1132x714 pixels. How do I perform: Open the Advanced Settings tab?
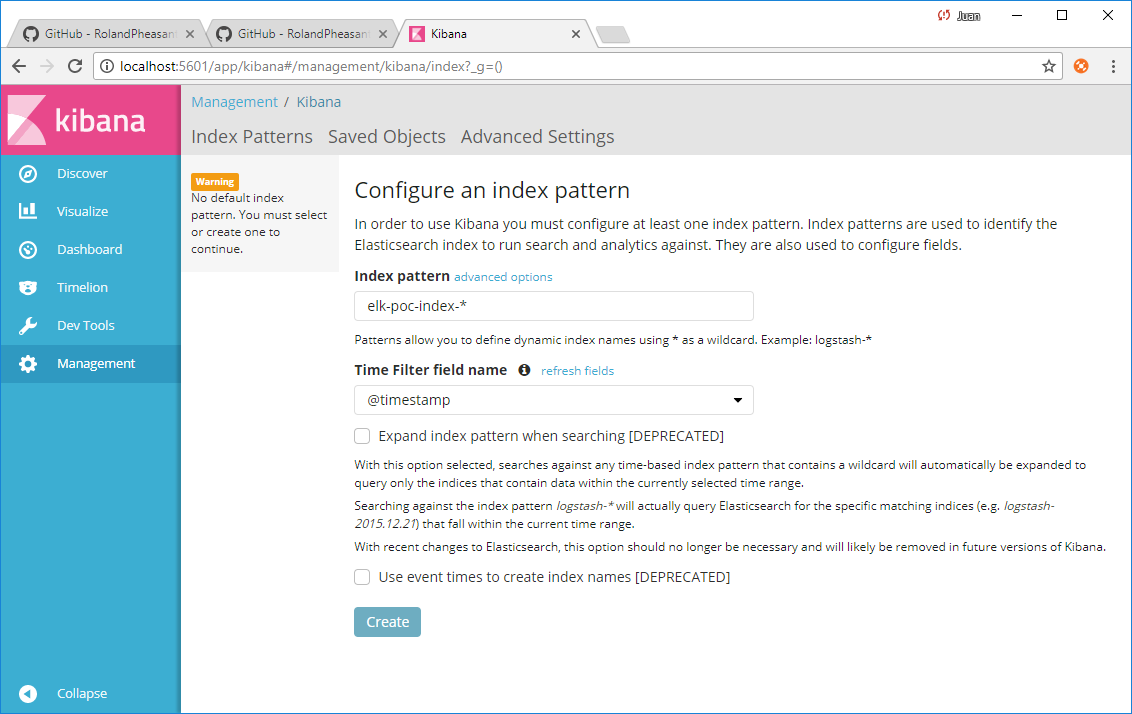point(538,136)
